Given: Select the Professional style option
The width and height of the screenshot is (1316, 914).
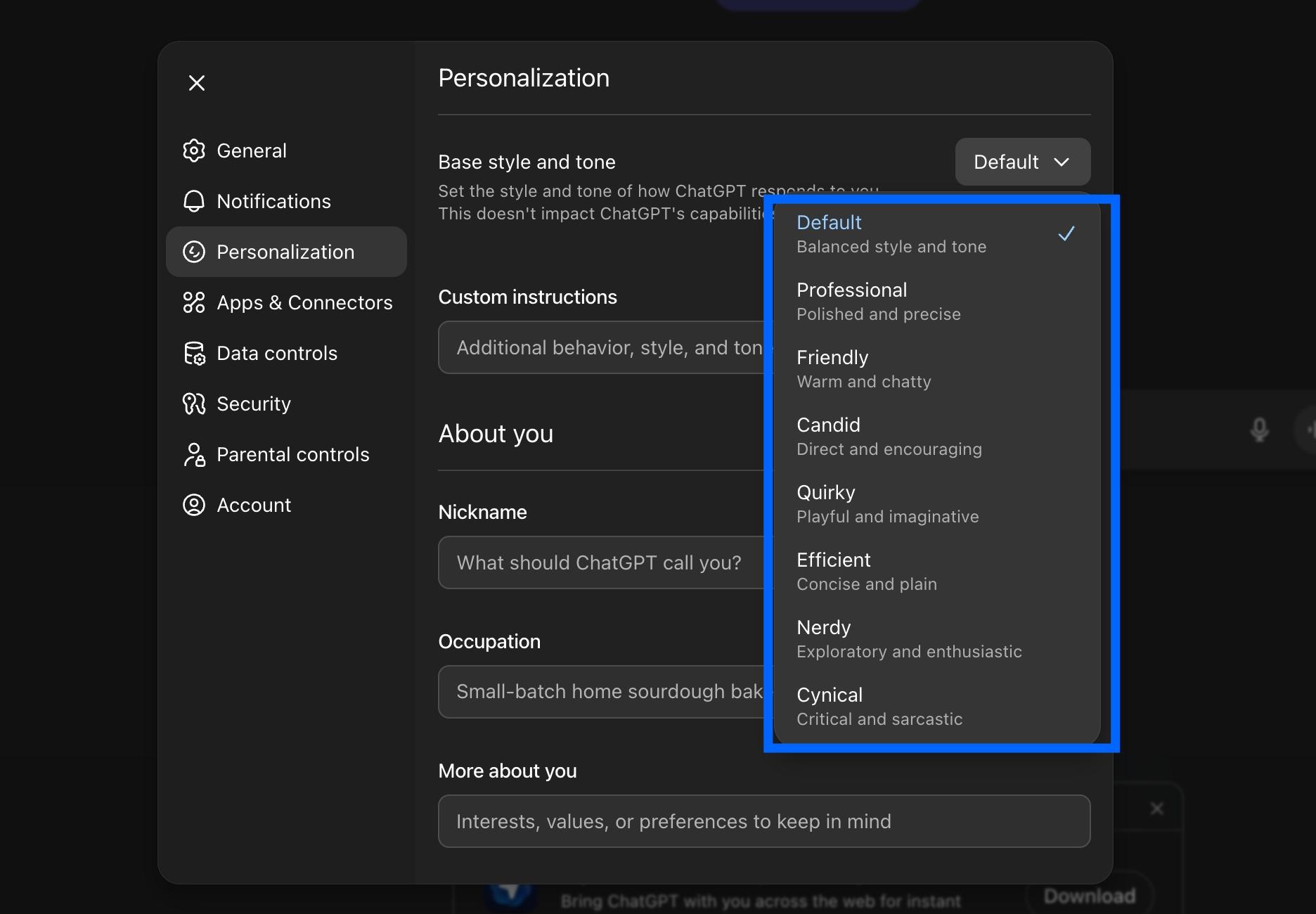Looking at the screenshot, I should click(x=914, y=300).
